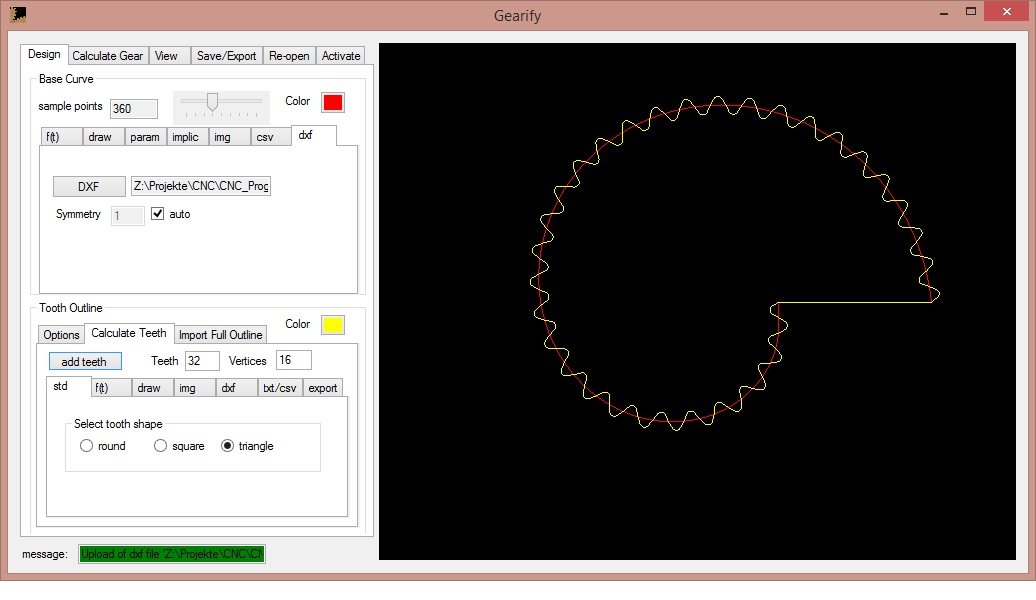Switch to the param tab
1036x600 pixels.
[145, 137]
